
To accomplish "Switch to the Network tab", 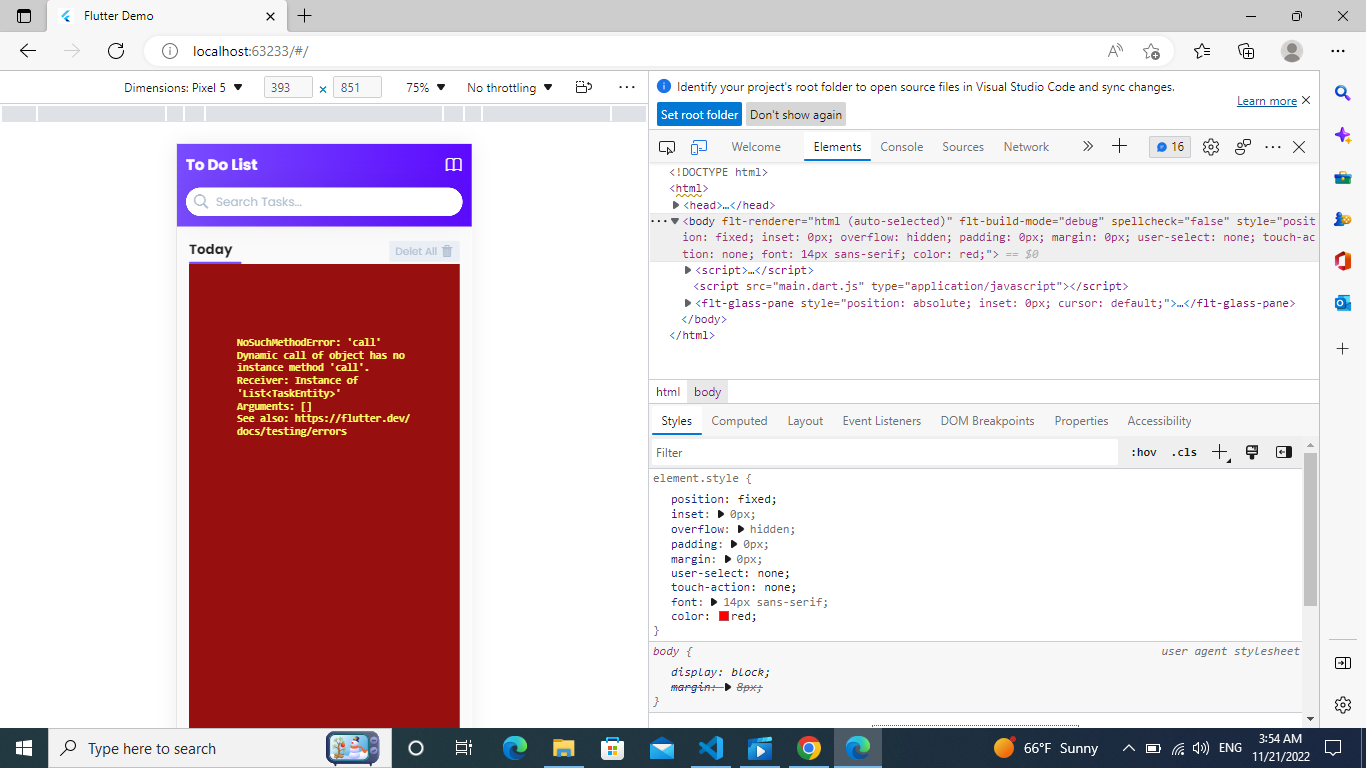I will click(x=1026, y=147).
